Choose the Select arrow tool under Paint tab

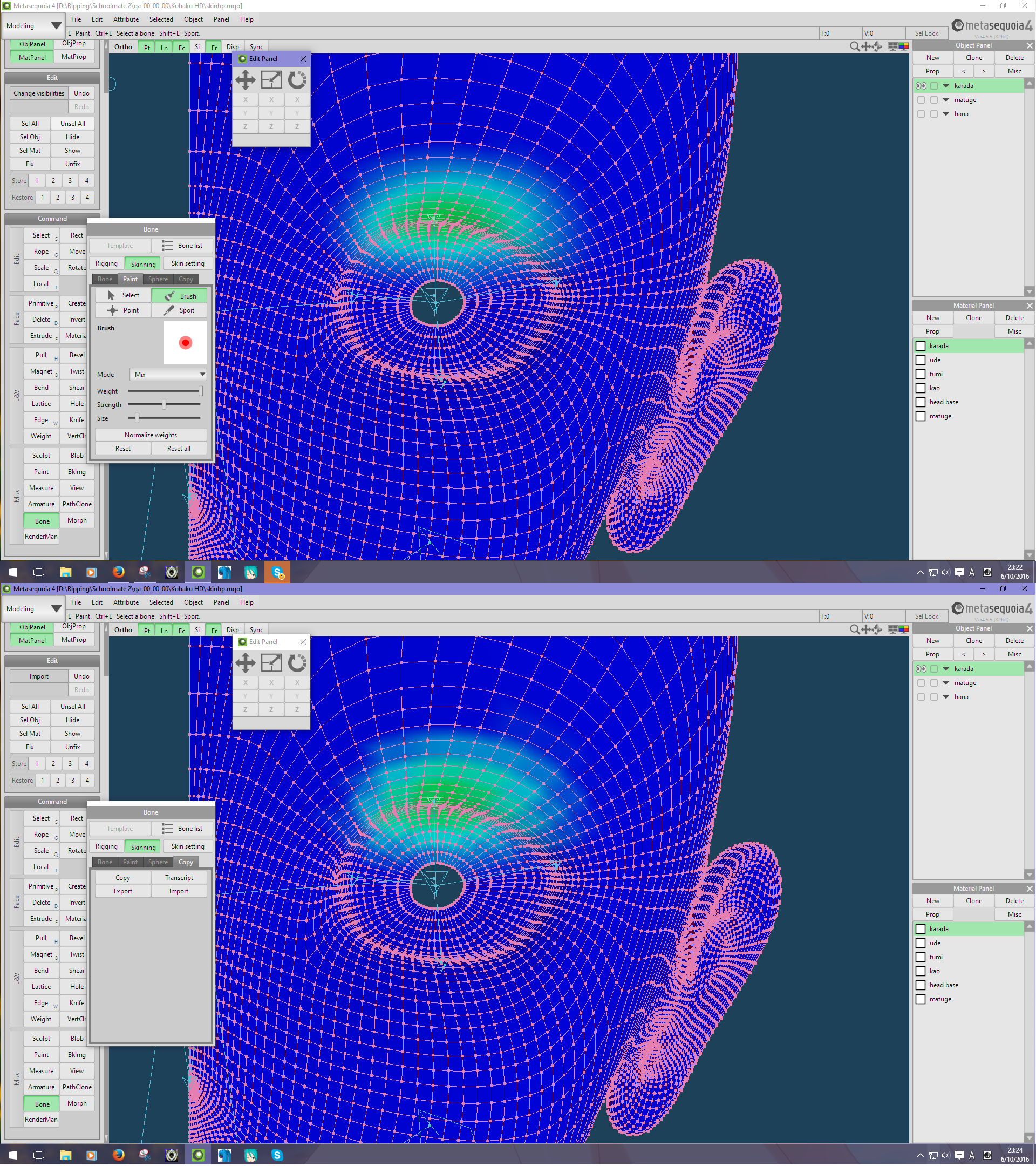tap(122, 295)
